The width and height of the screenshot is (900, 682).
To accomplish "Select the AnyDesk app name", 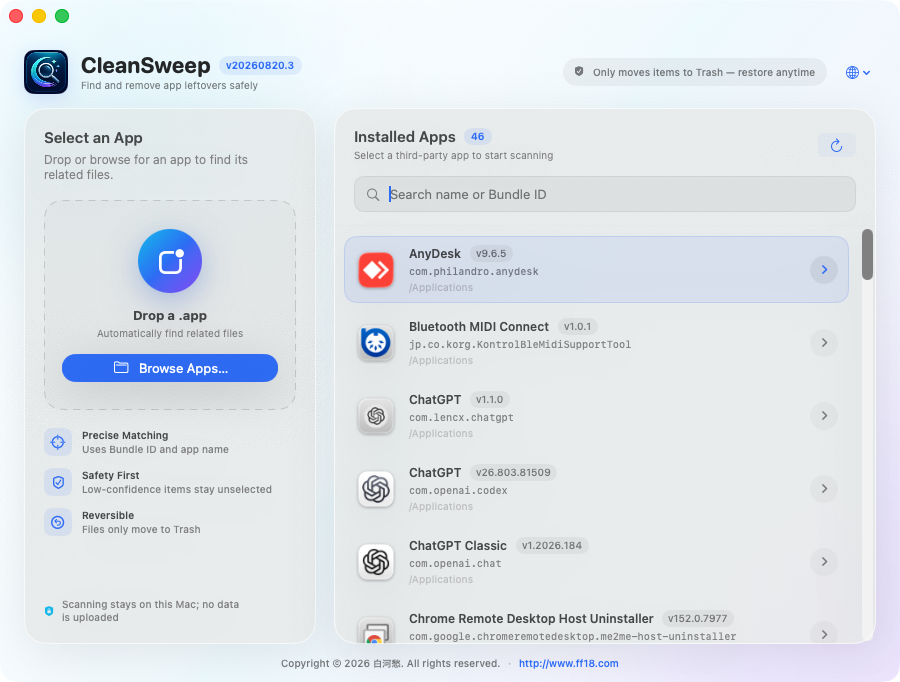I will [x=435, y=254].
